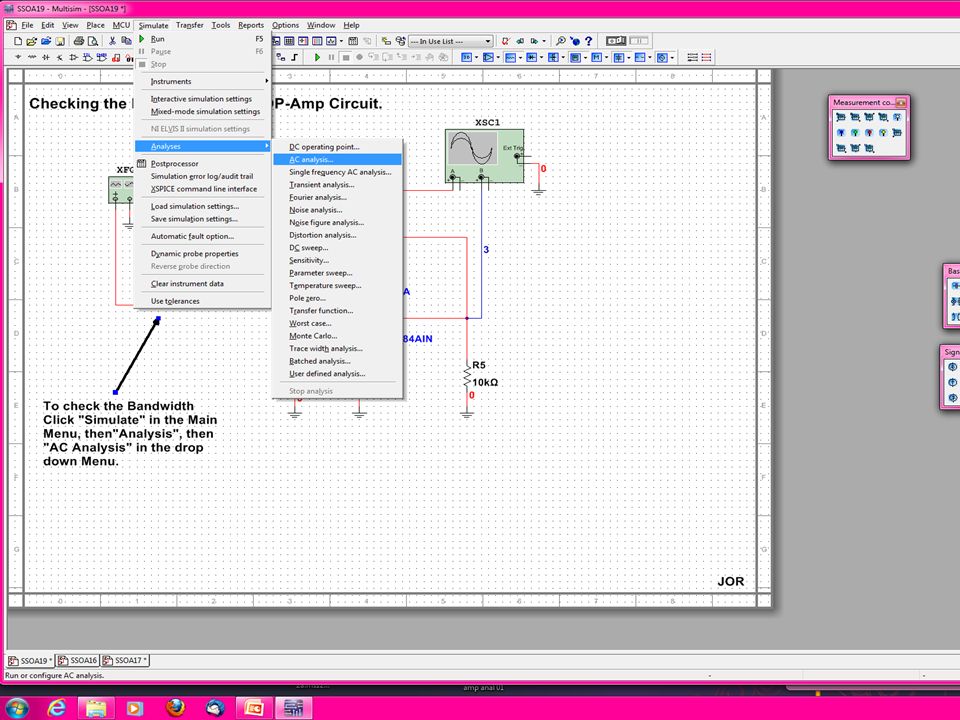Choose Use tolerances in Simulate menu
960x720 pixels.
click(203, 301)
